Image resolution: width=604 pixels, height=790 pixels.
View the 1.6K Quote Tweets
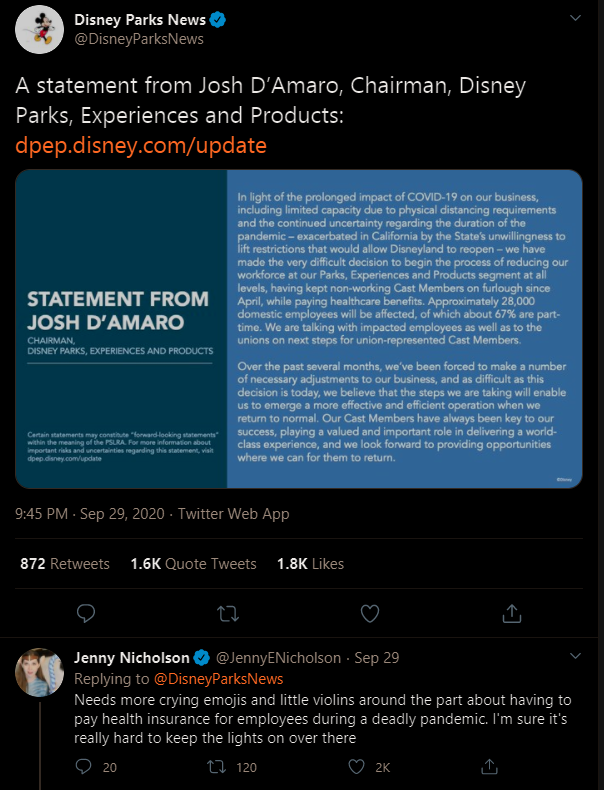(193, 564)
